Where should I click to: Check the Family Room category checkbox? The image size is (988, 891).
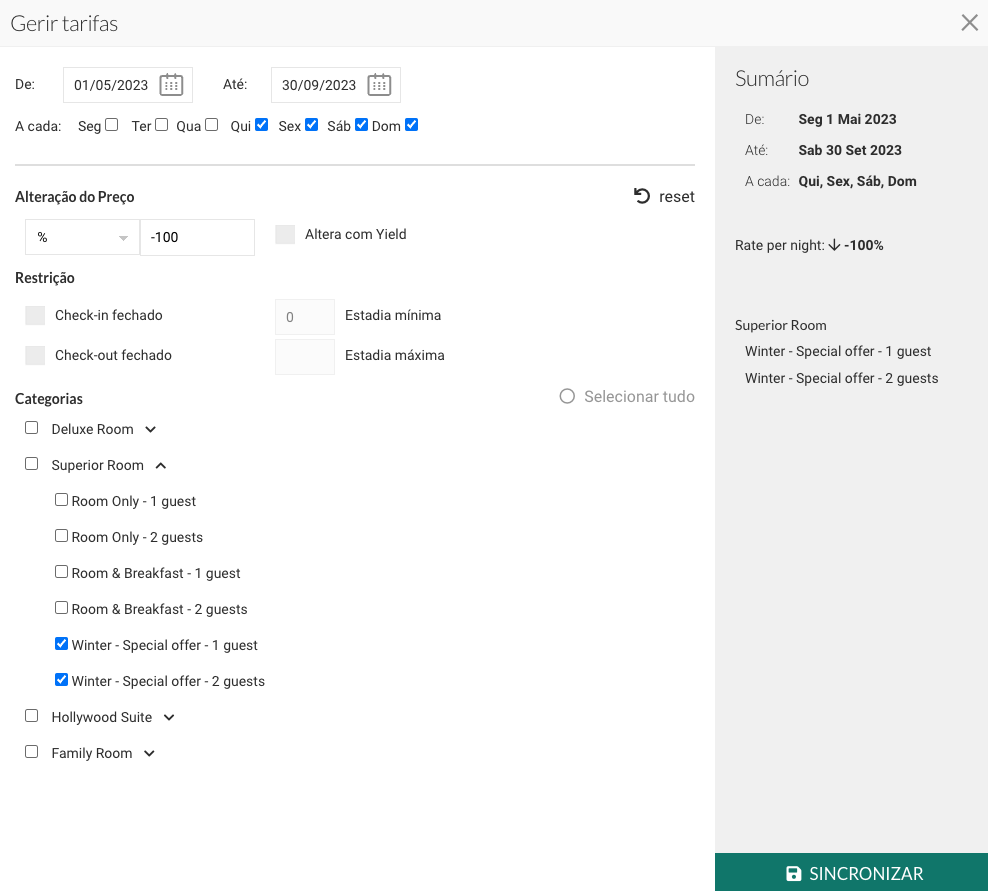(x=32, y=752)
